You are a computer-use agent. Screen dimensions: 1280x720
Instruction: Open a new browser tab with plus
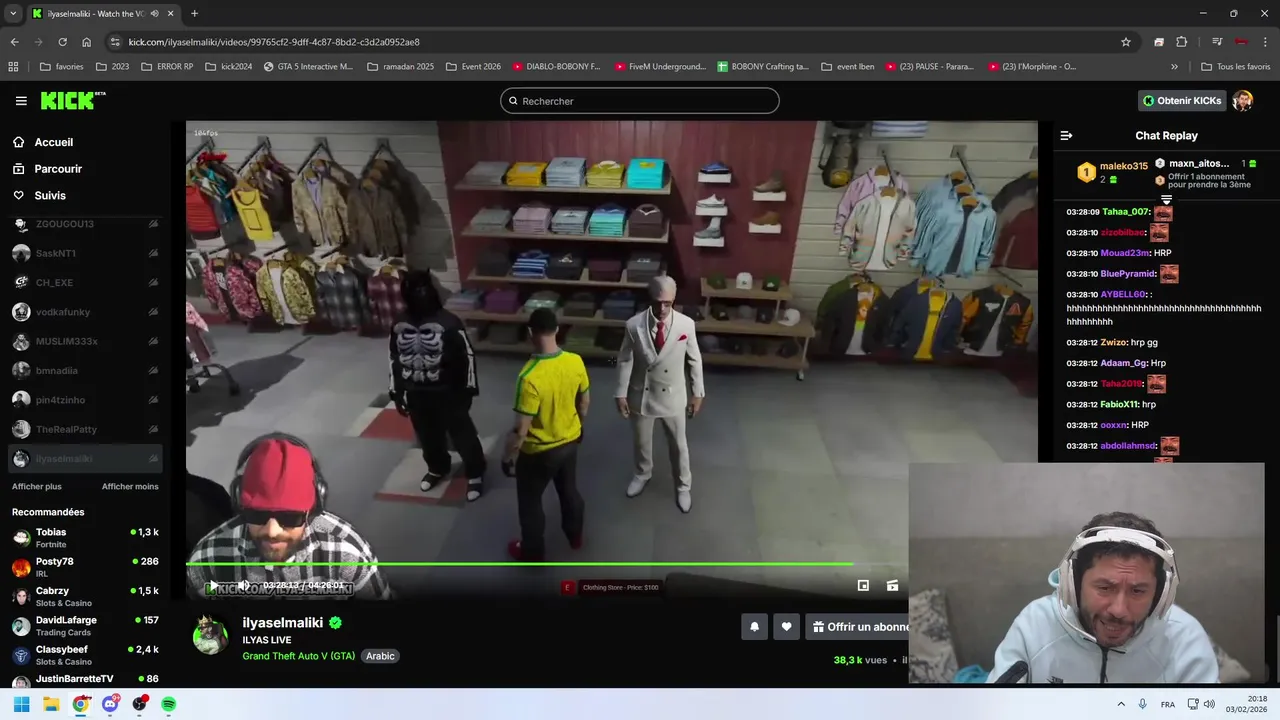coord(194,13)
